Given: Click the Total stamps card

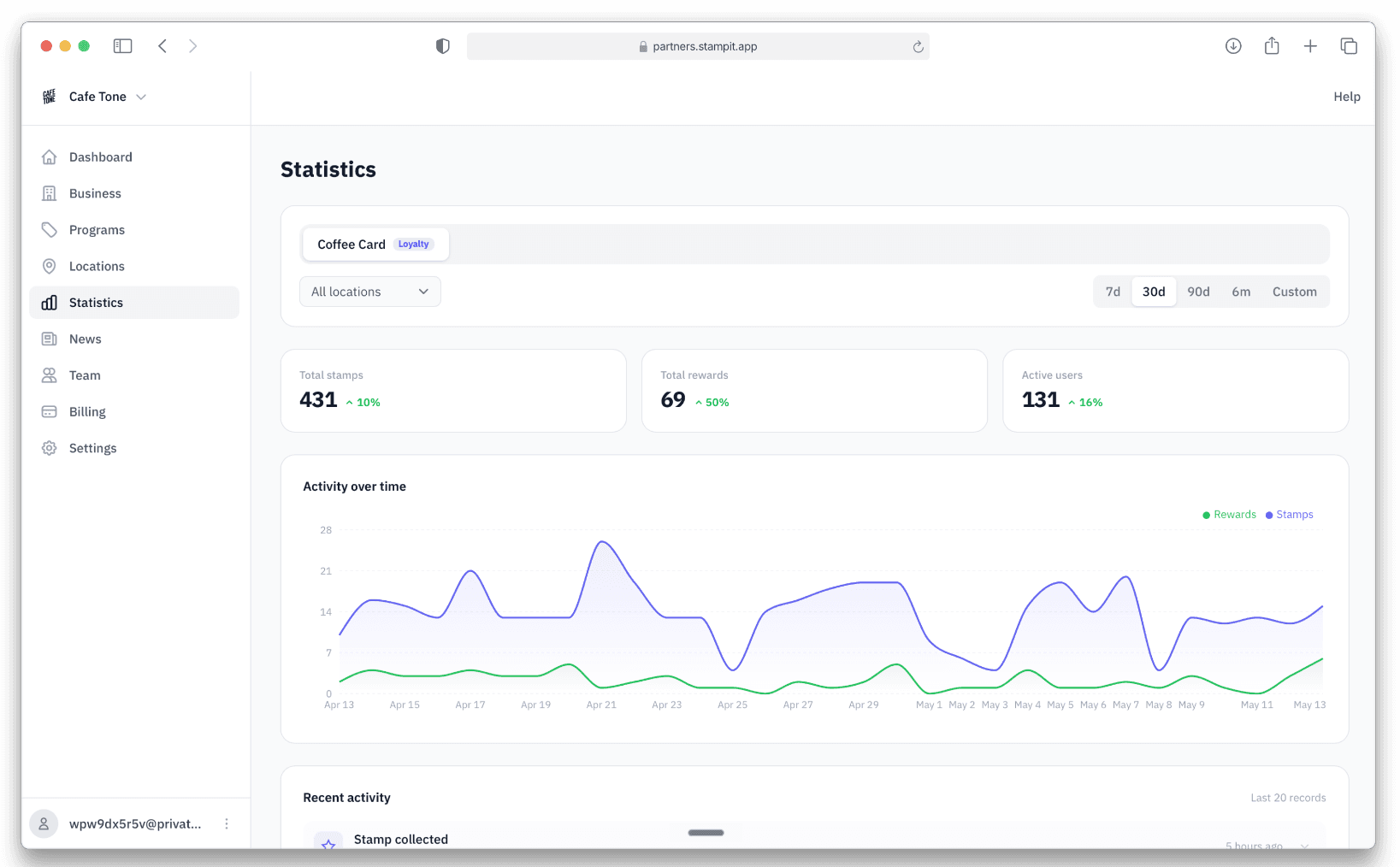Looking at the screenshot, I should pos(453,391).
